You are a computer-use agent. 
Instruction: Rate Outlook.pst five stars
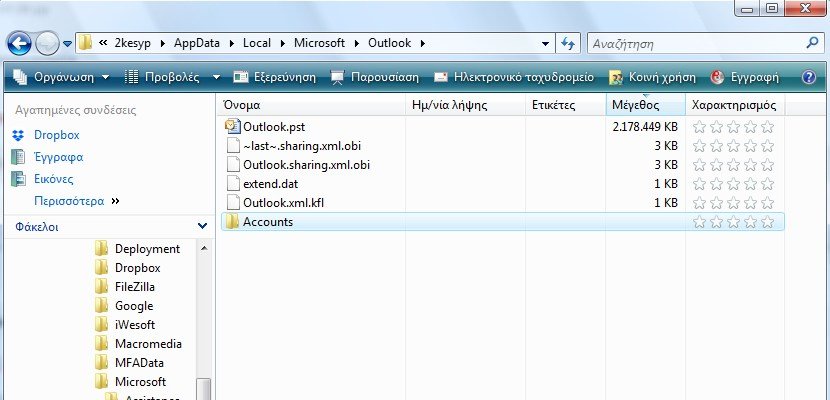(768, 127)
